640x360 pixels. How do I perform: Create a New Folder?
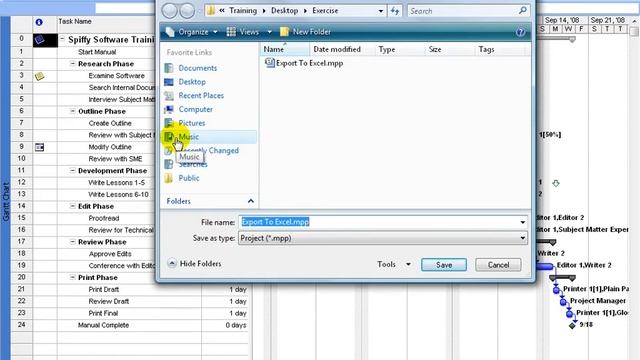pyautogui.click(x=305, y=32)
